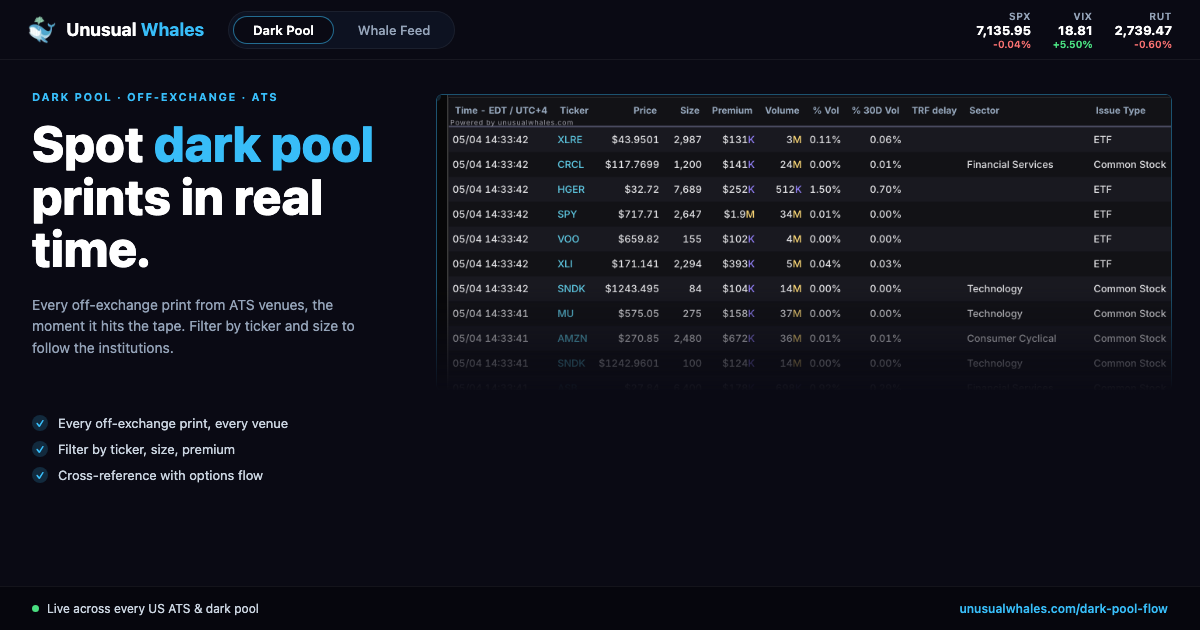Screen dimensions: 1200x630
Task: Click the Financial Services sector cell
Action: point(1010,164)
